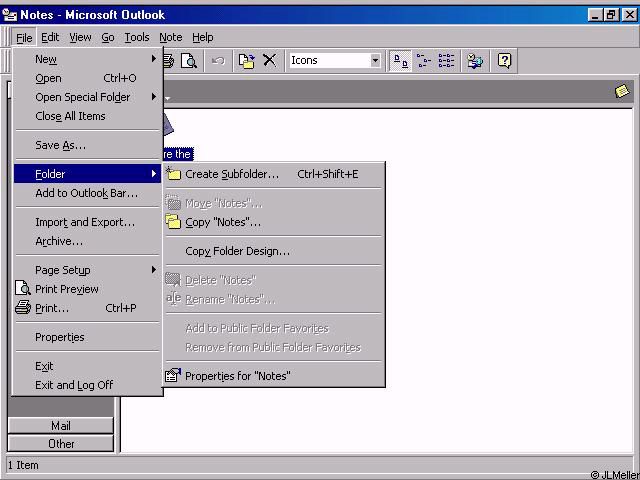Open the Tools menu
Image resolution: width=640 pixels, height=480 pixels.
point(137,38)
